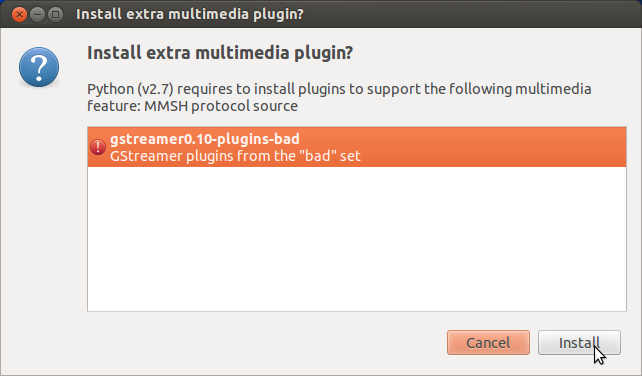Close the dialog with the red X
The image size is (642, 376).
(x=19, y=14)
